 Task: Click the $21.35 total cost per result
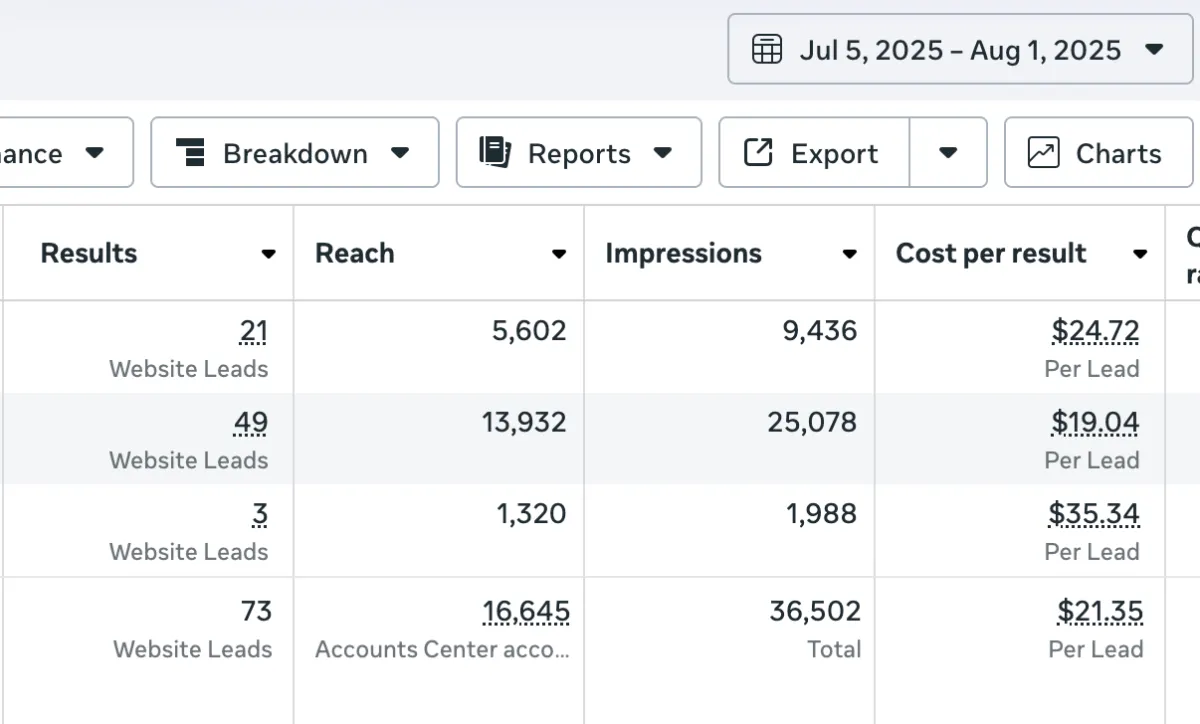point(1100,611)
